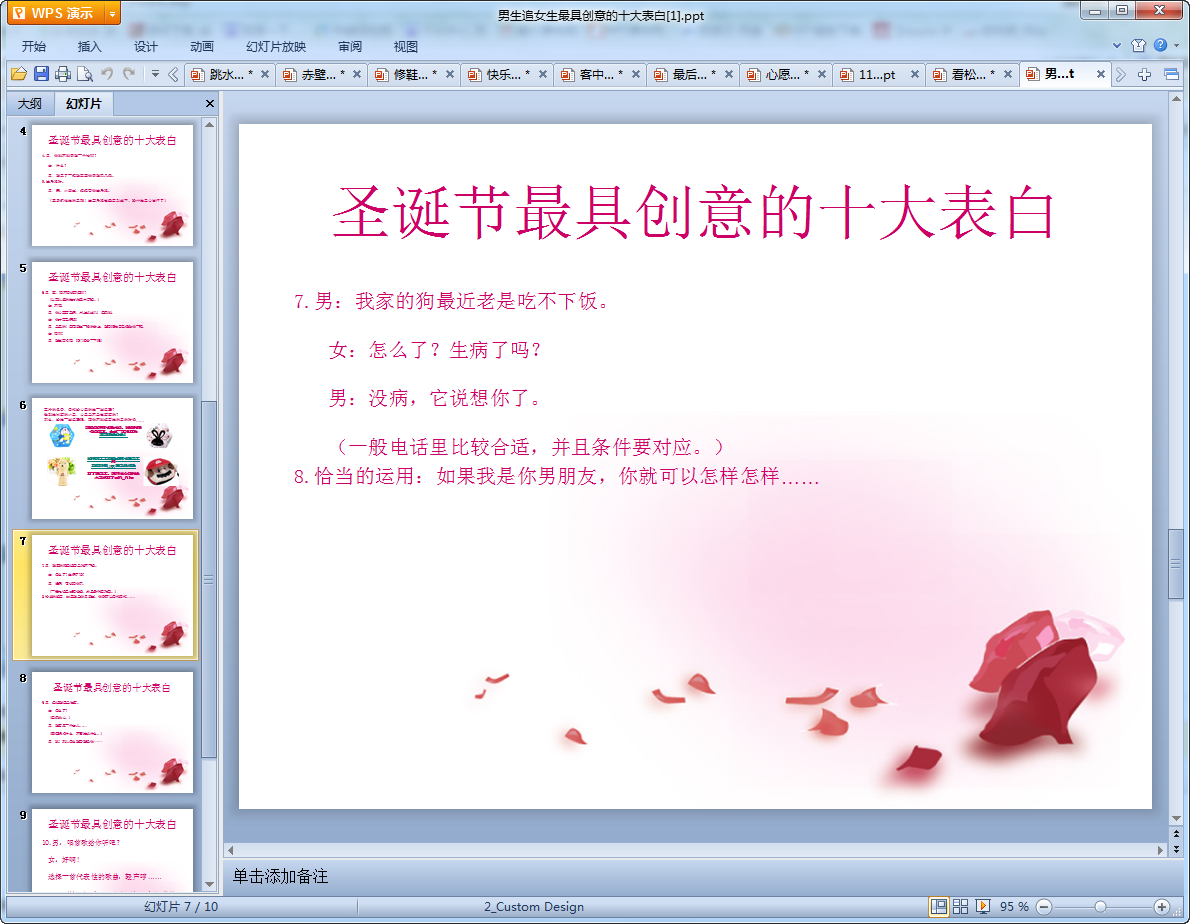Screen dimensions: 1190x924
Task: Click the Open file folder icon
Action: (18, 74)
